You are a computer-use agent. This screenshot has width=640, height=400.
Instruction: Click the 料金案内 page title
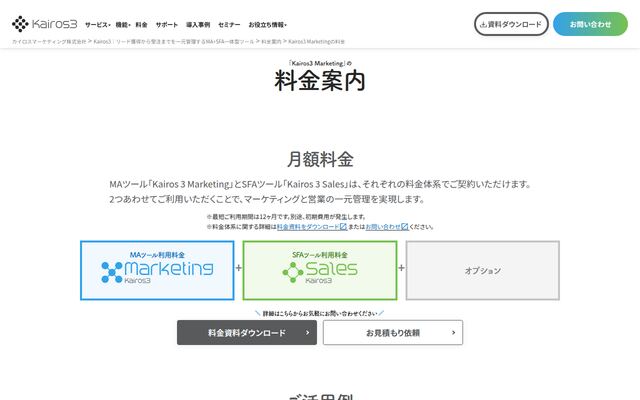point(320,80)
